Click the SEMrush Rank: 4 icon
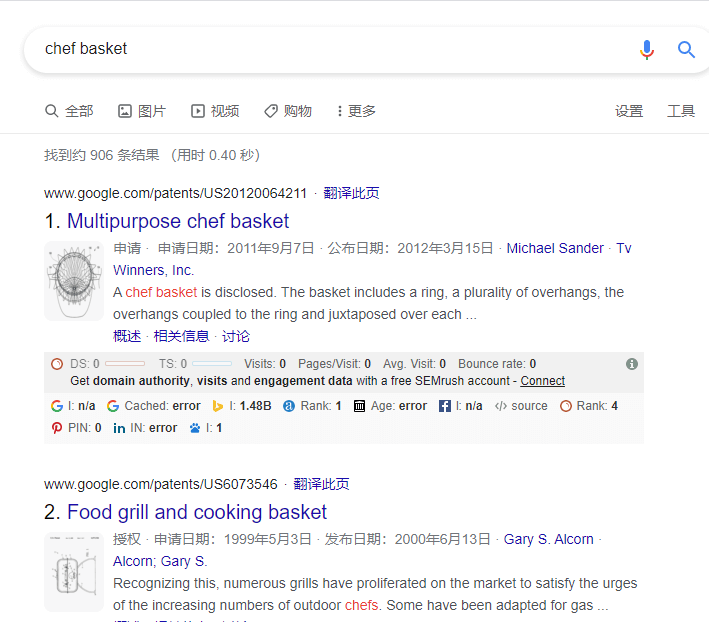 click(x=566, y=406)
